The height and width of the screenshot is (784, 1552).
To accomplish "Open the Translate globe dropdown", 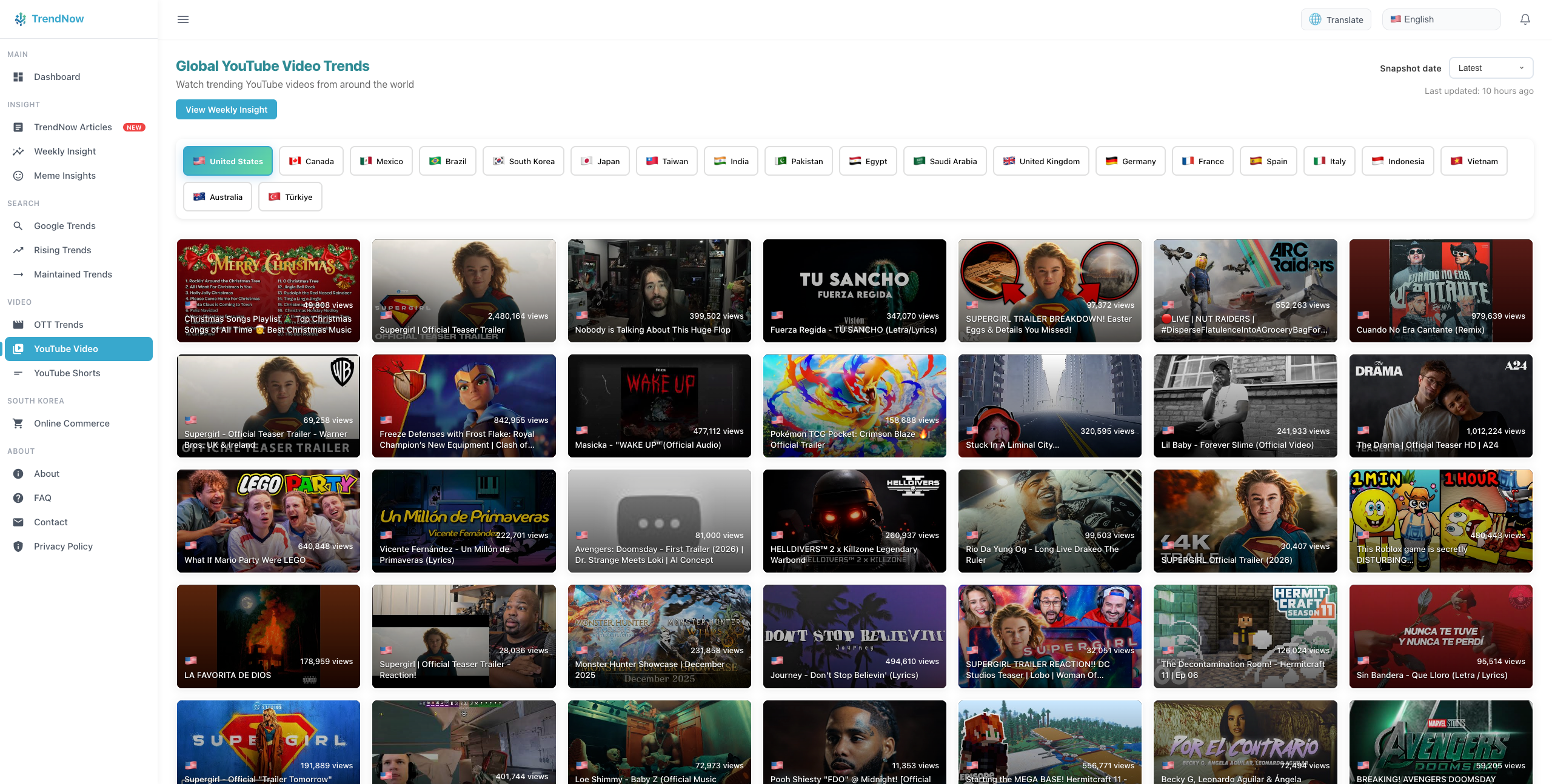I will [x=1336, y=19].
